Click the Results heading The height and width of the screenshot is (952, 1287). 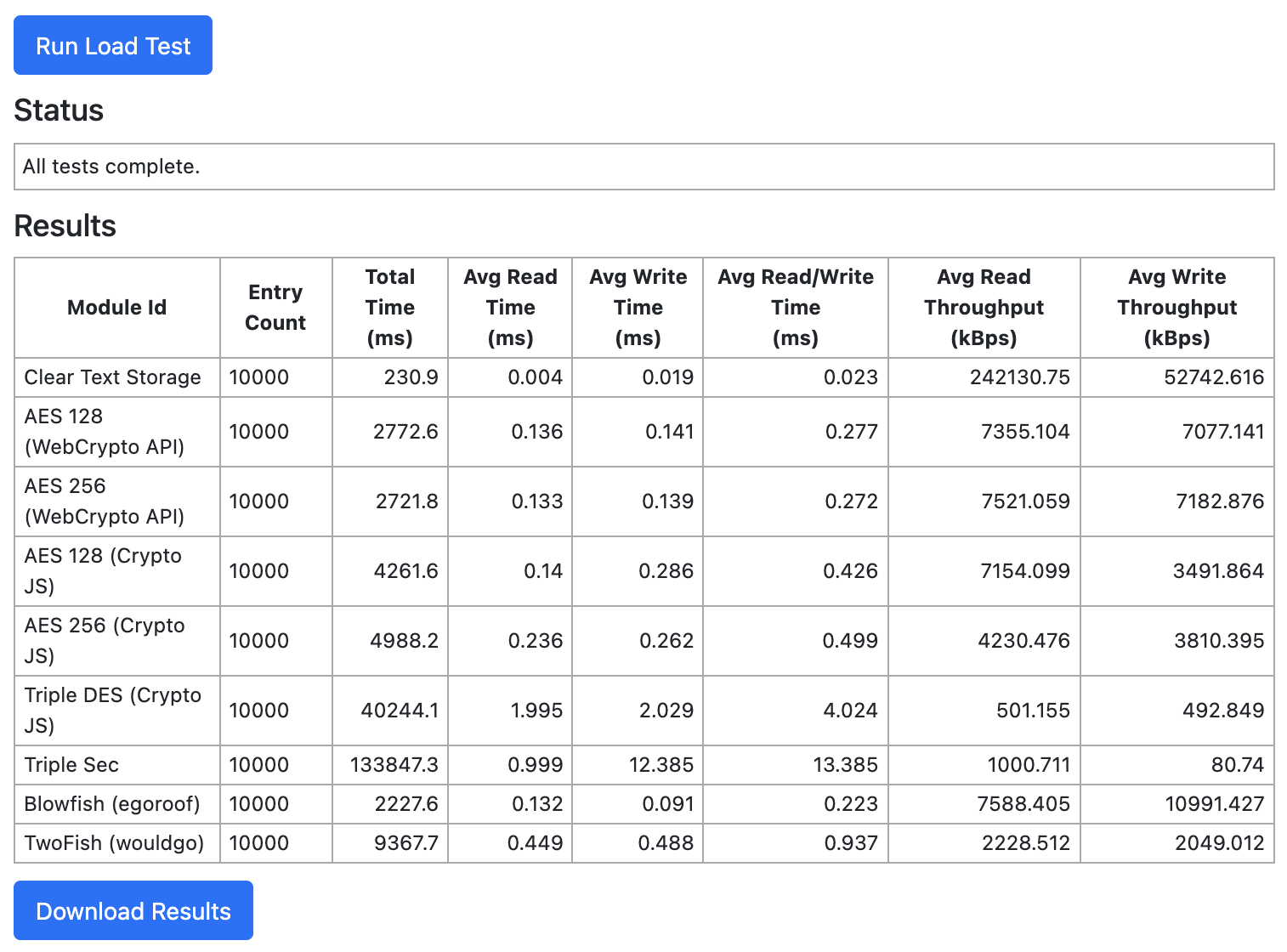[x=65, y=226]
